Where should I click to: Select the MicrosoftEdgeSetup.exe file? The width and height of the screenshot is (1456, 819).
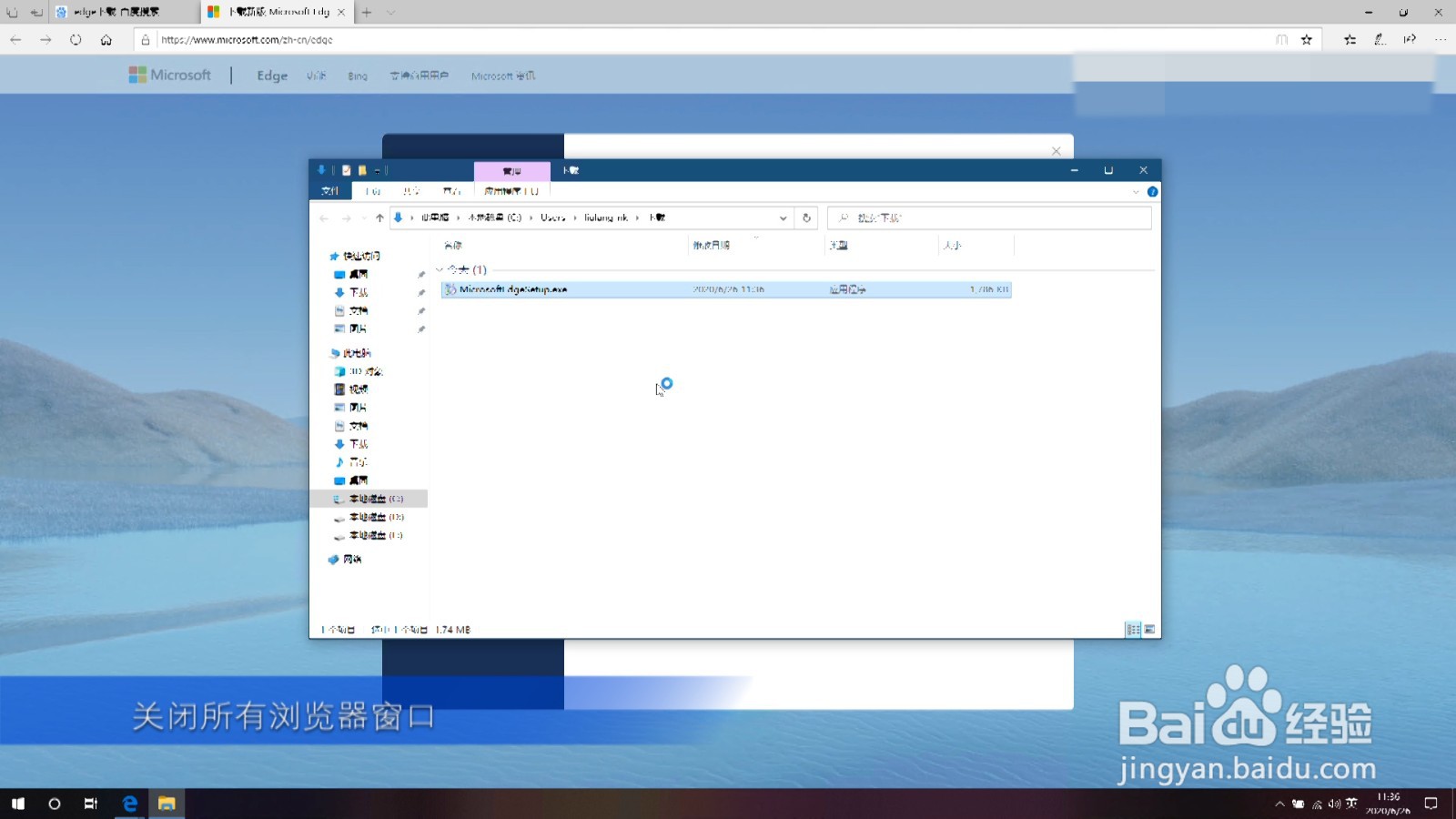pos(725,289)
